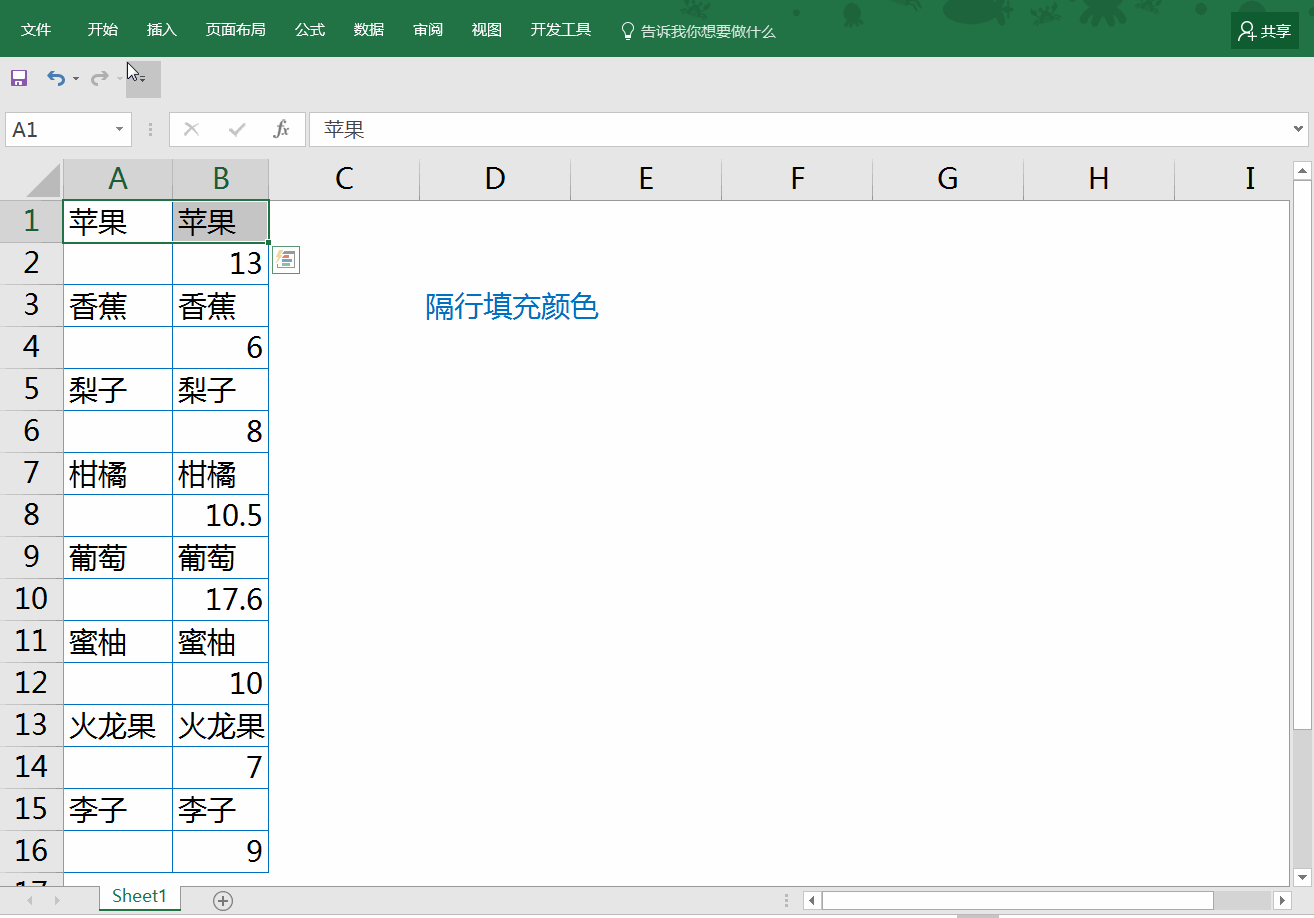Click cell A15 containing 李子
The height and width of the screenshot is (918, 1314).
(118, 809)
